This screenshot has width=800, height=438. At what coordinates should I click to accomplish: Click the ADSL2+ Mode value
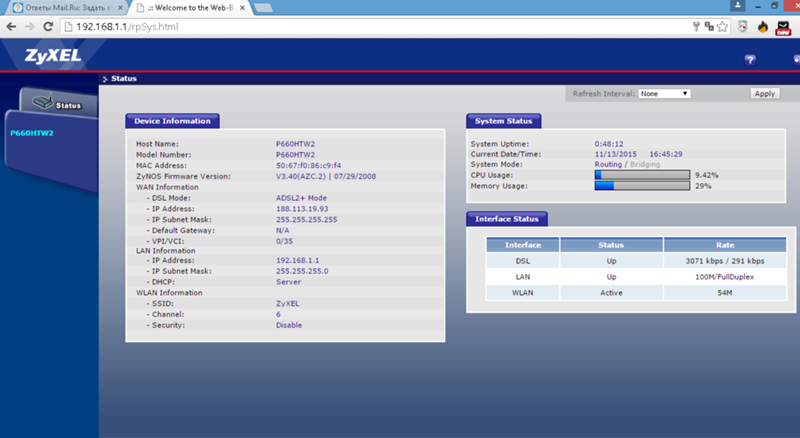[302, 198]
